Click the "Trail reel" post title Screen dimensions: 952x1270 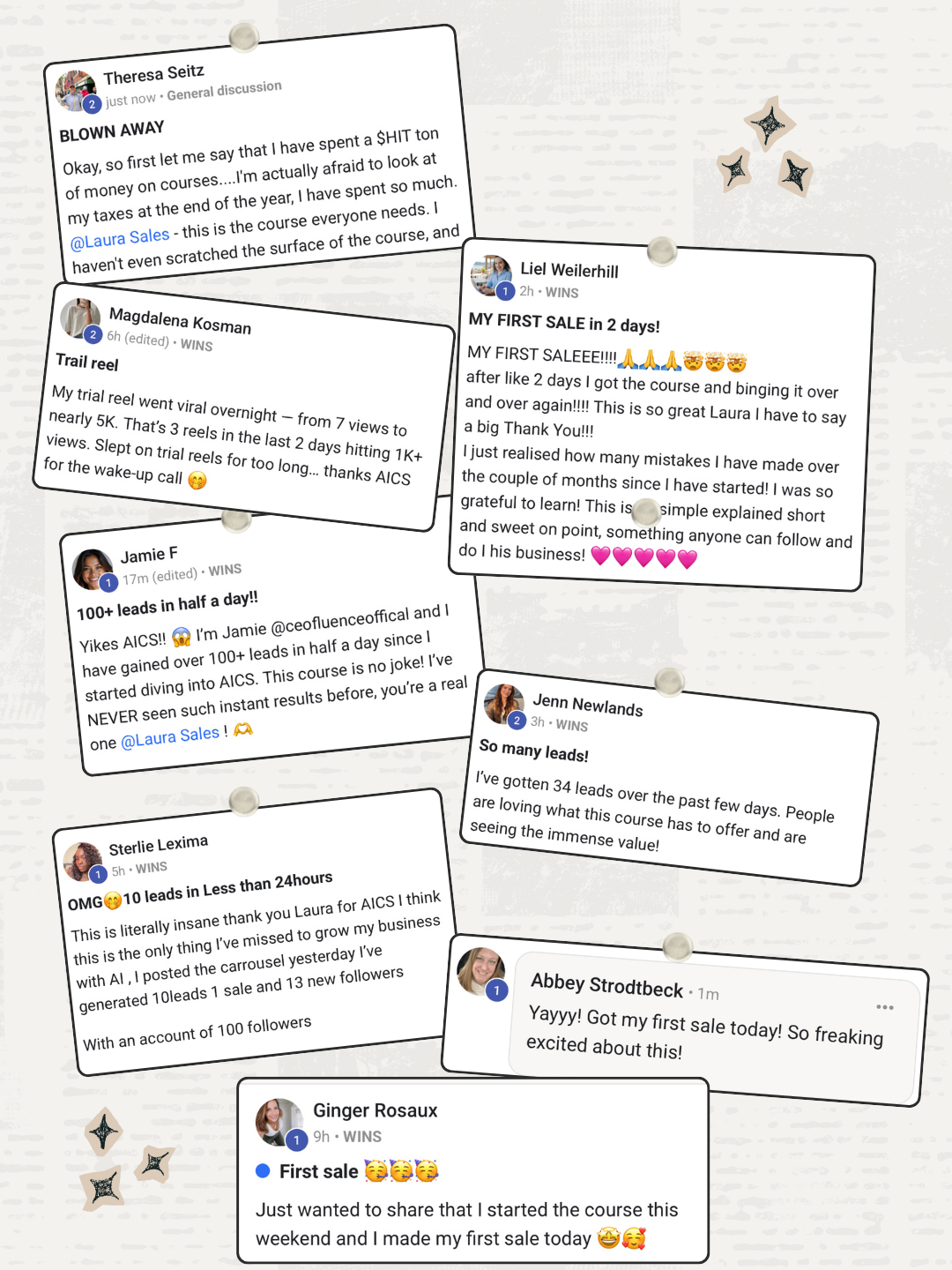[86, 362]
